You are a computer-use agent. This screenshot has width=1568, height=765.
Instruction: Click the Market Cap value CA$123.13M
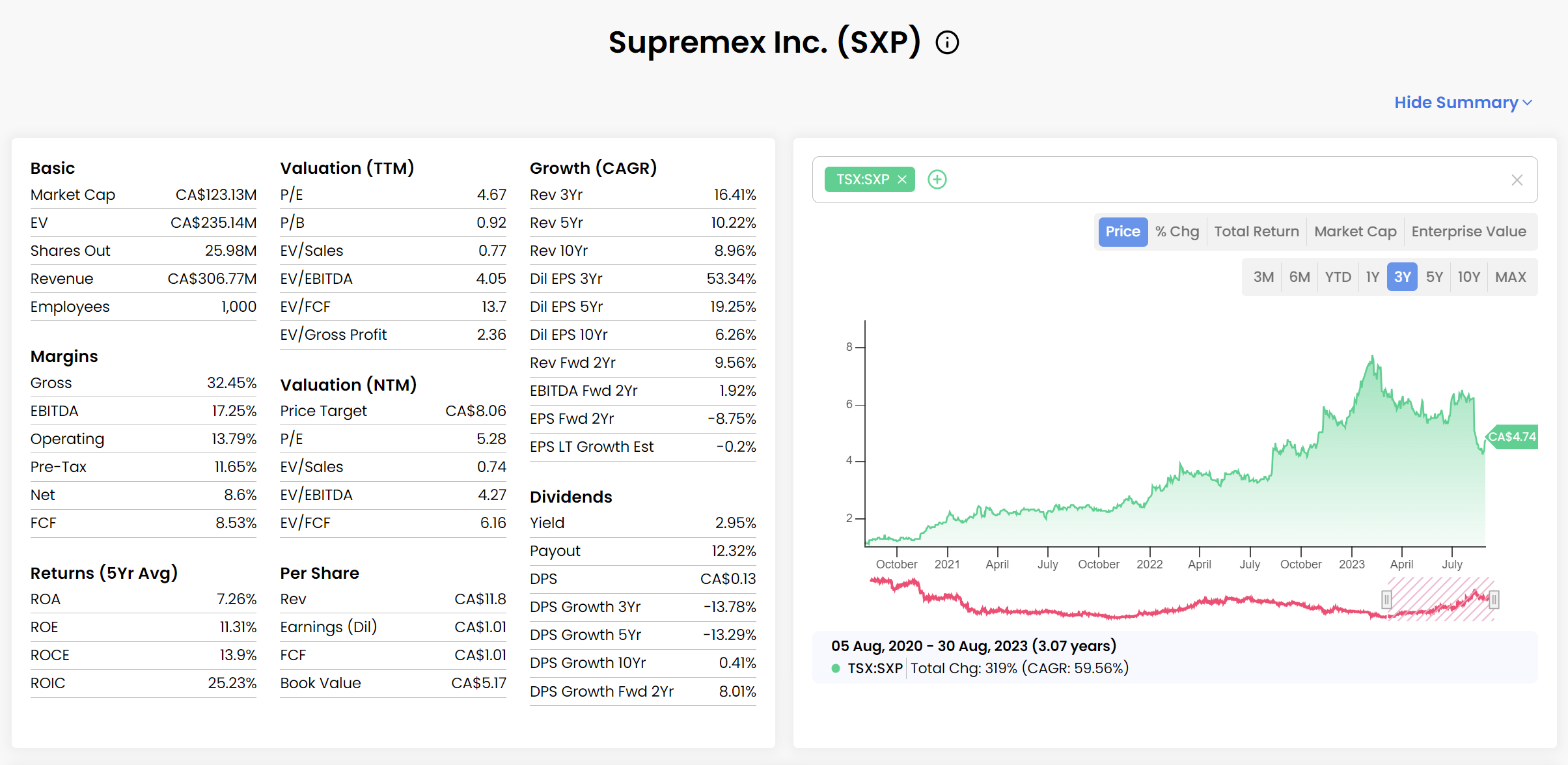tap(216, 195)
